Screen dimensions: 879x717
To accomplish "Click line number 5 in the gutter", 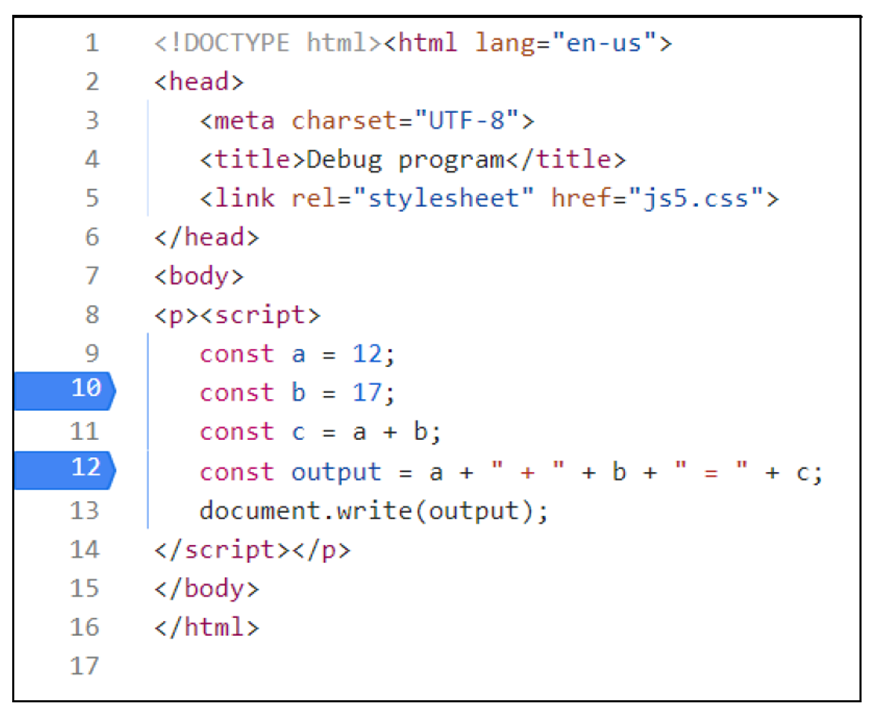I will 92,198.
